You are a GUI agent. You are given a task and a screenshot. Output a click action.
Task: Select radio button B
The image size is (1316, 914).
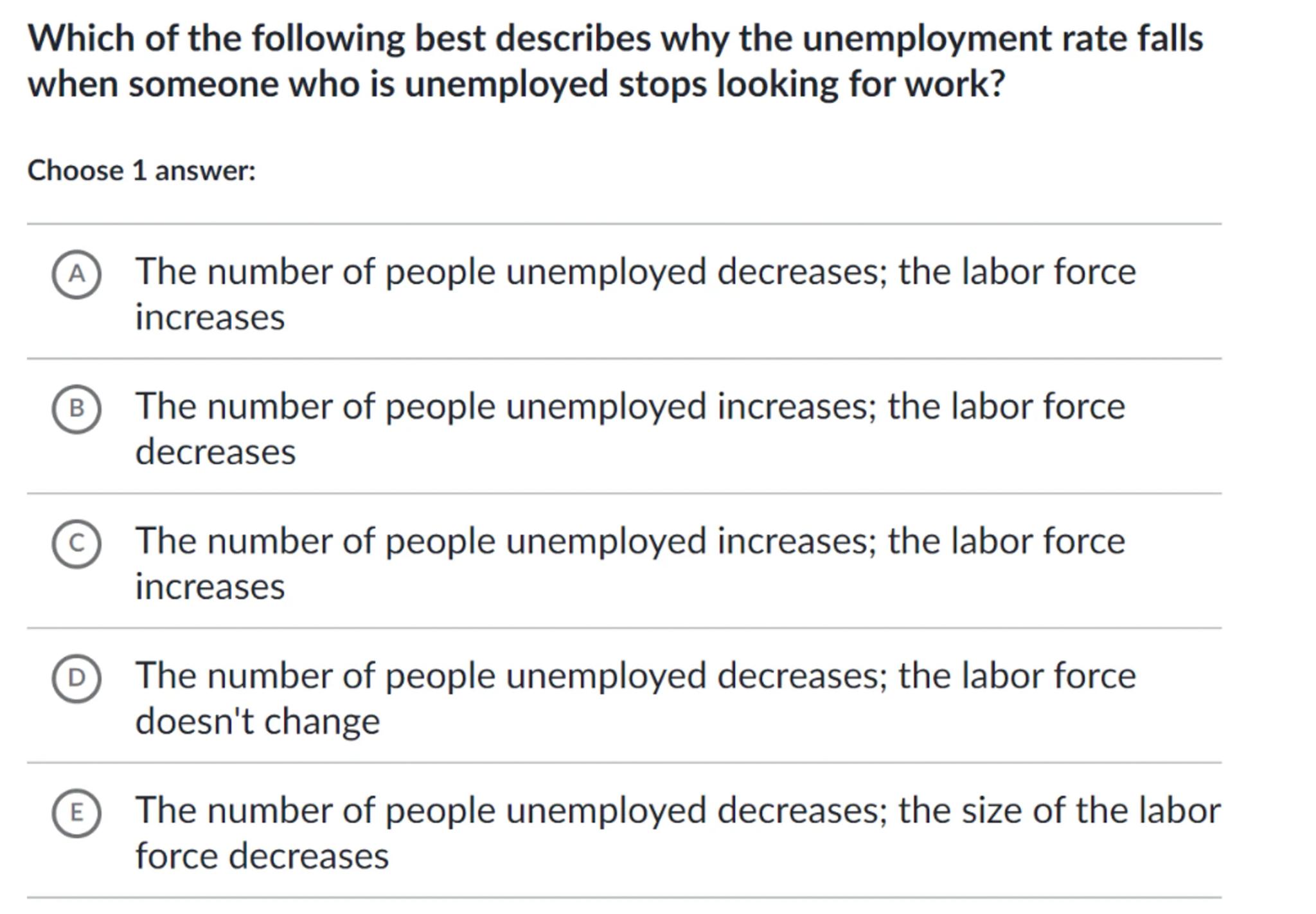coord(76,409)
